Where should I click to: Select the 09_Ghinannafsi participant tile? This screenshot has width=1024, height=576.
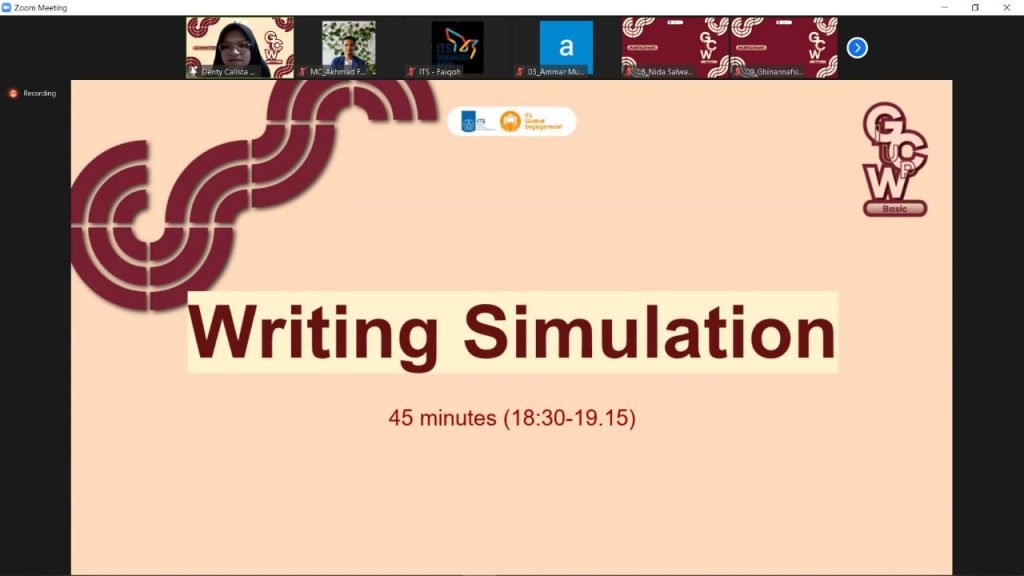[784, 44]
